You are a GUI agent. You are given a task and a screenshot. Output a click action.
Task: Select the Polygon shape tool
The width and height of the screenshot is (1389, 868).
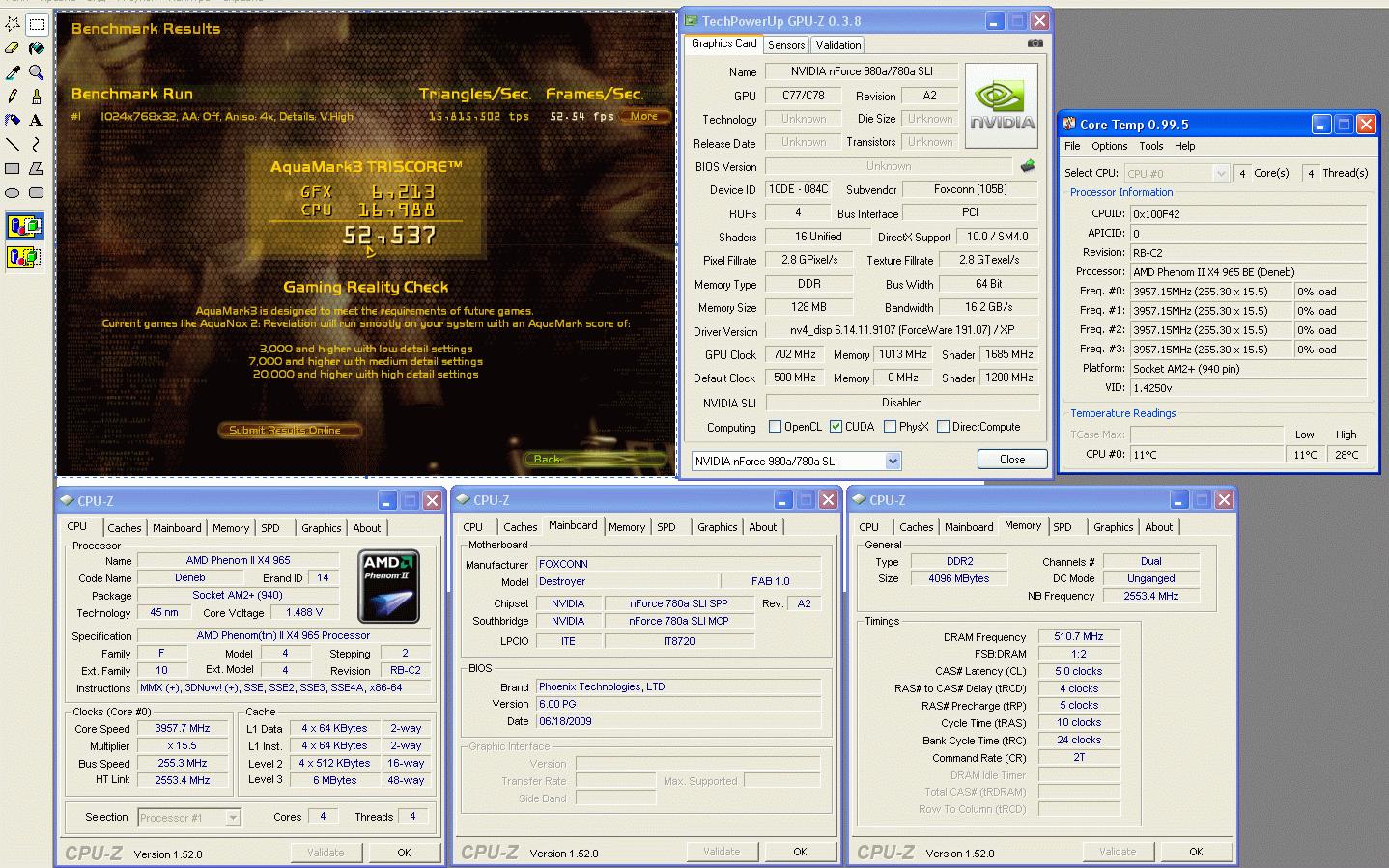(x=37, y=169)
